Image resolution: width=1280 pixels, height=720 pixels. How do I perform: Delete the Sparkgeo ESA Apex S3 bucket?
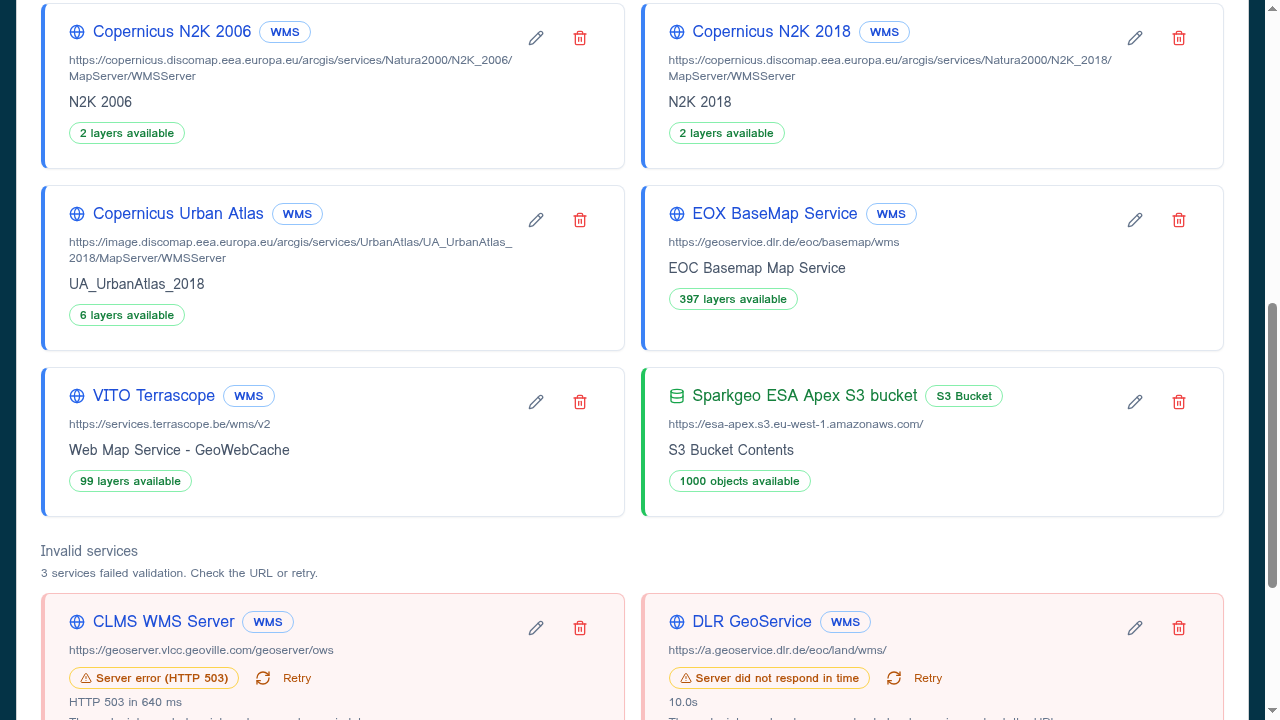[1179, 402]
